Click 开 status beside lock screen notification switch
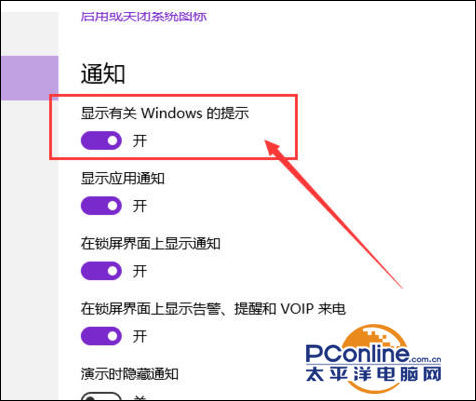 click(x=140, y=271)
